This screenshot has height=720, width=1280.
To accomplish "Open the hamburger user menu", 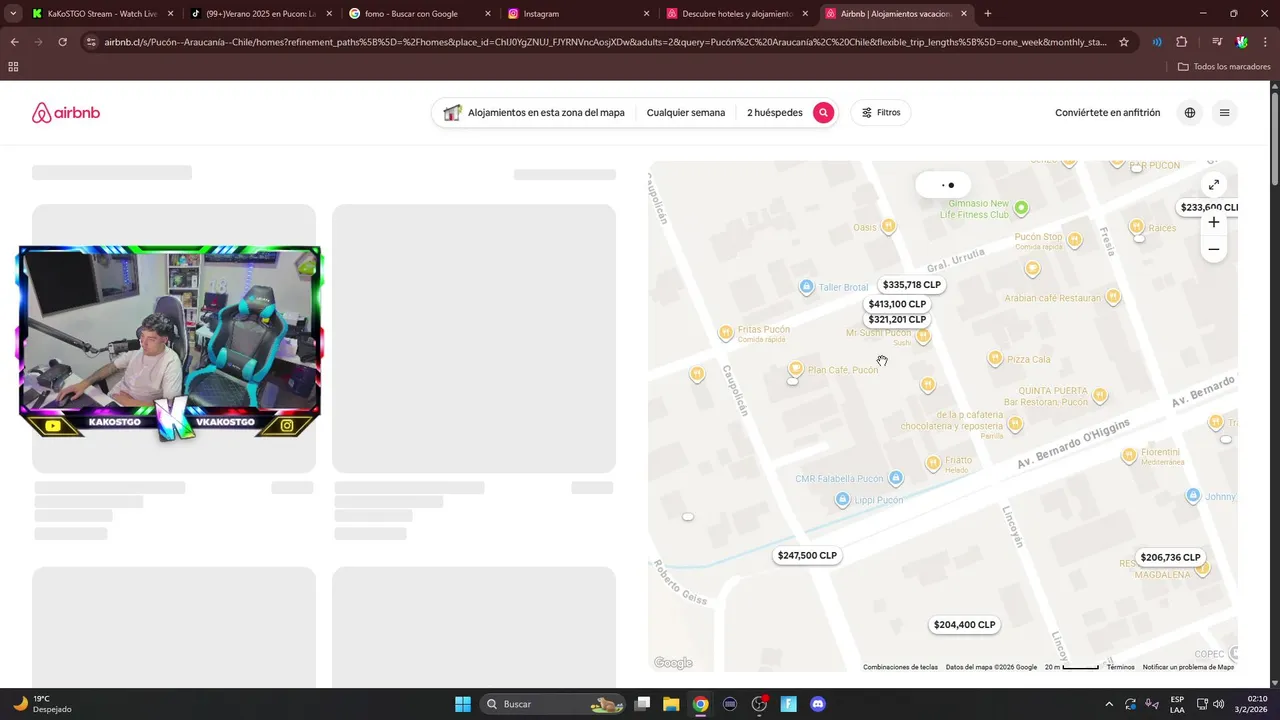I will 1224,113.
